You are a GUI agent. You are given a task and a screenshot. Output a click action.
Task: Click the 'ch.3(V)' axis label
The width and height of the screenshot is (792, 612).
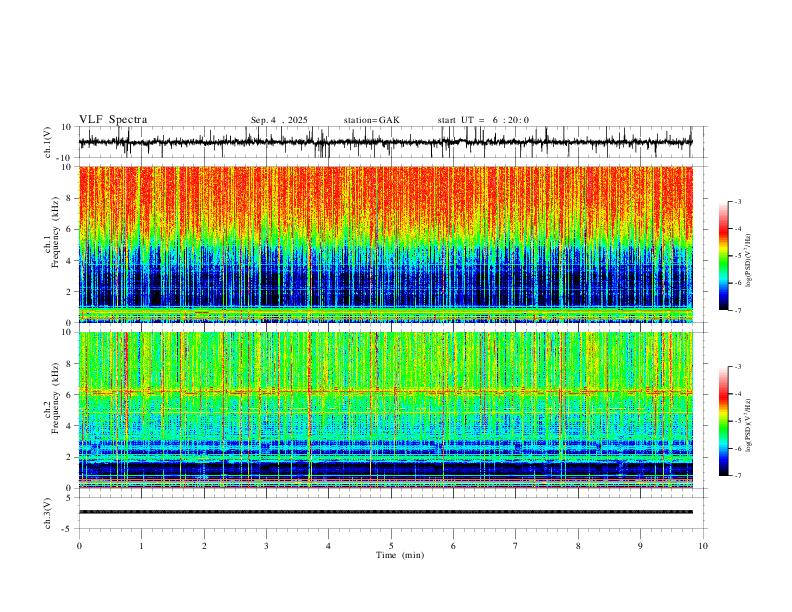pos(48,514)
